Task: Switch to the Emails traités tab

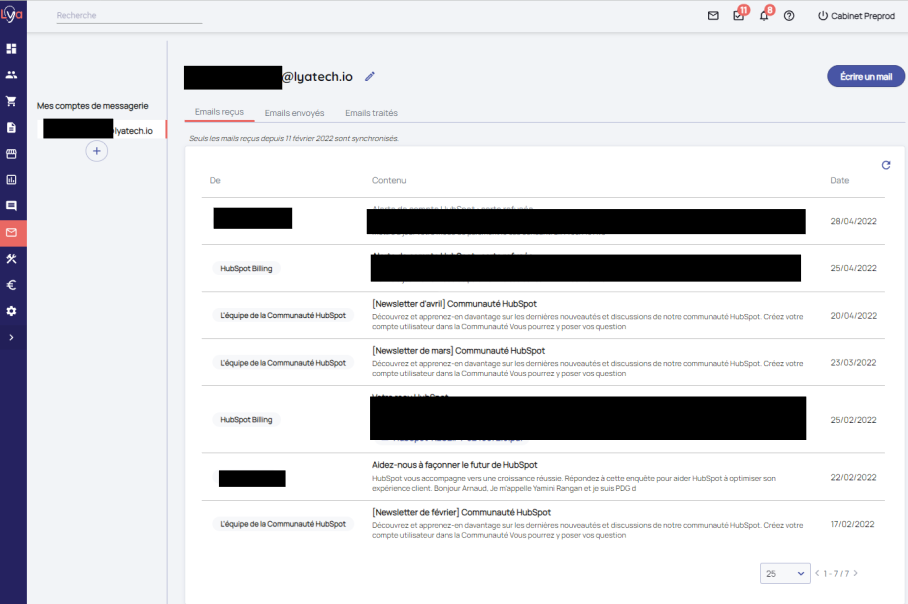Action: pyautogui.click(x=371, y=113)
